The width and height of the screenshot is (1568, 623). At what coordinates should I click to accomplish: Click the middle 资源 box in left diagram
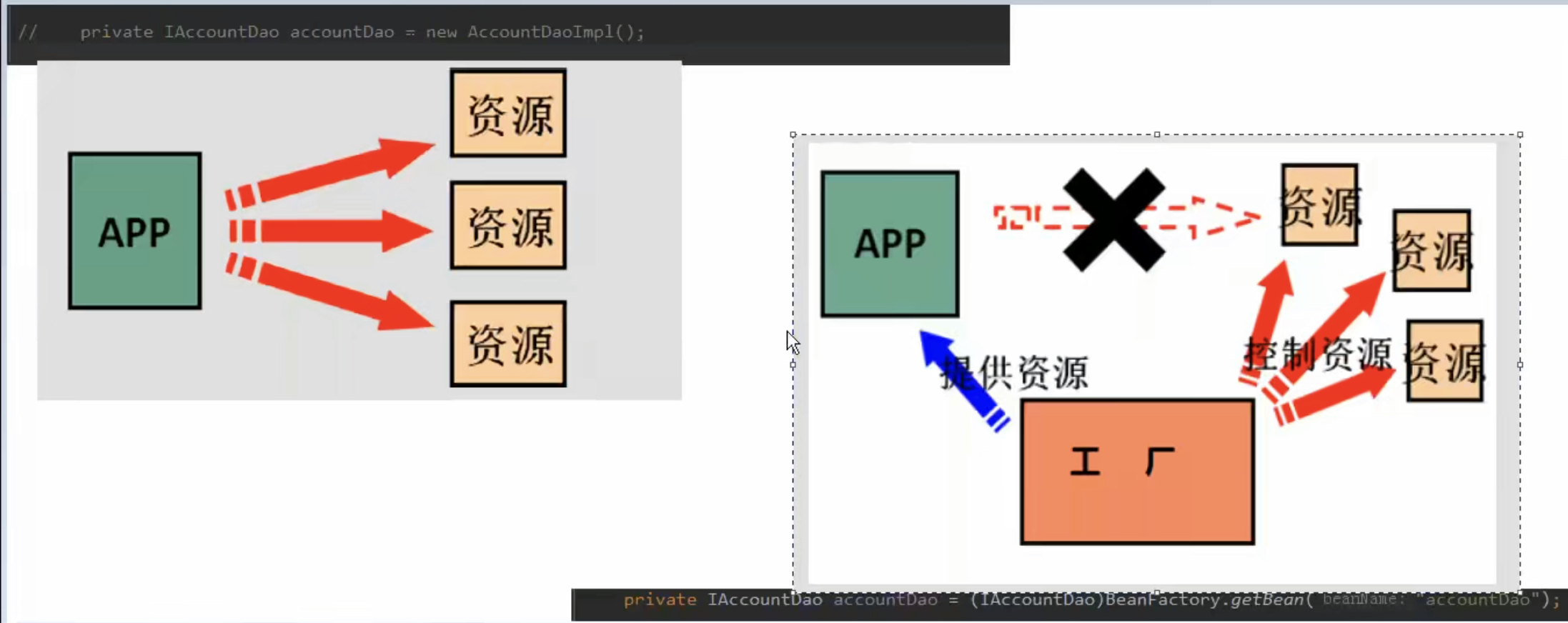point(508,225)
